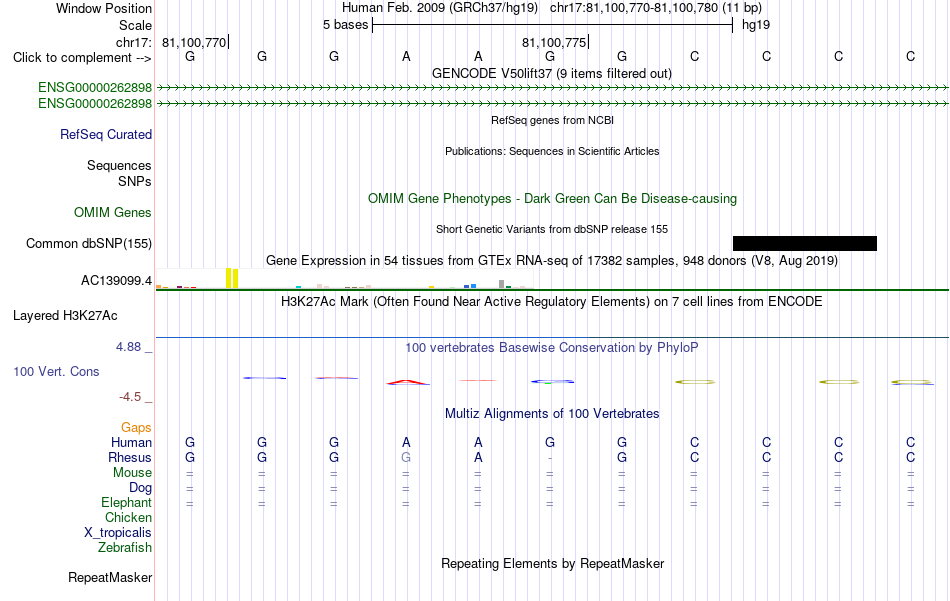Click the RepeatMasker track label
Viewport: 950px width, 601px height.
[x=110, y=578]
